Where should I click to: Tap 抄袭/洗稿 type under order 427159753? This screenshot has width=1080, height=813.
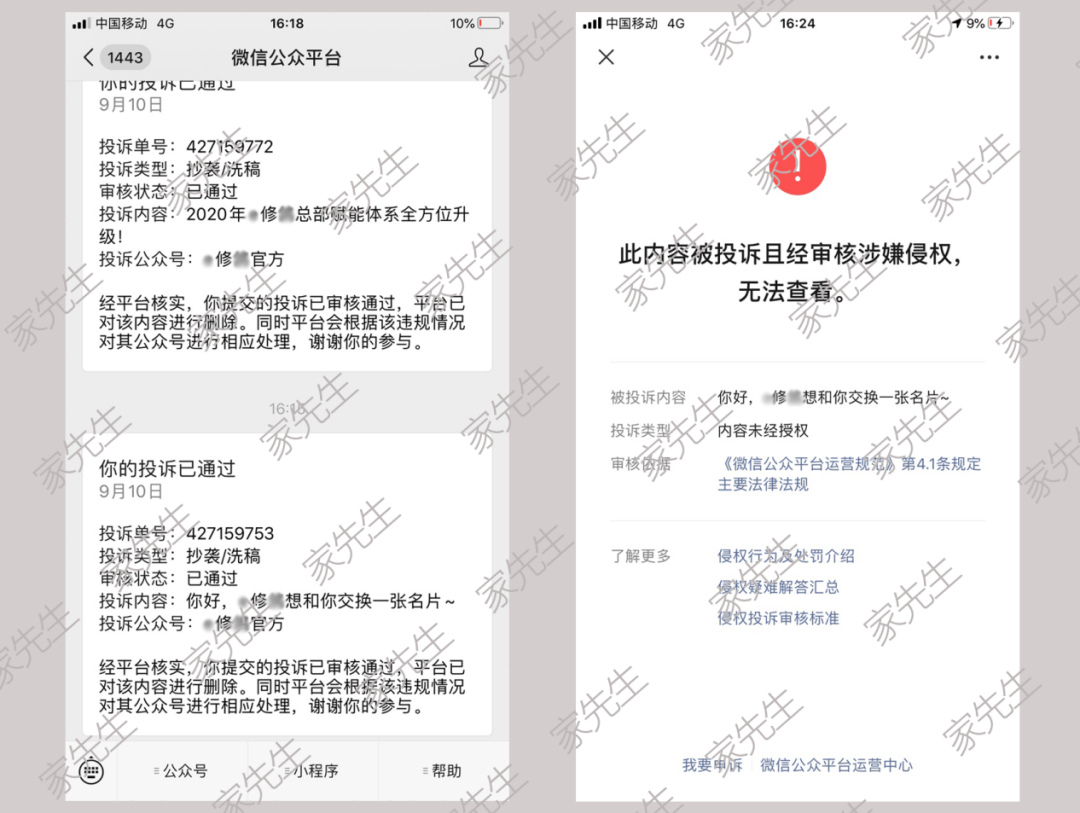coord(223,556)
